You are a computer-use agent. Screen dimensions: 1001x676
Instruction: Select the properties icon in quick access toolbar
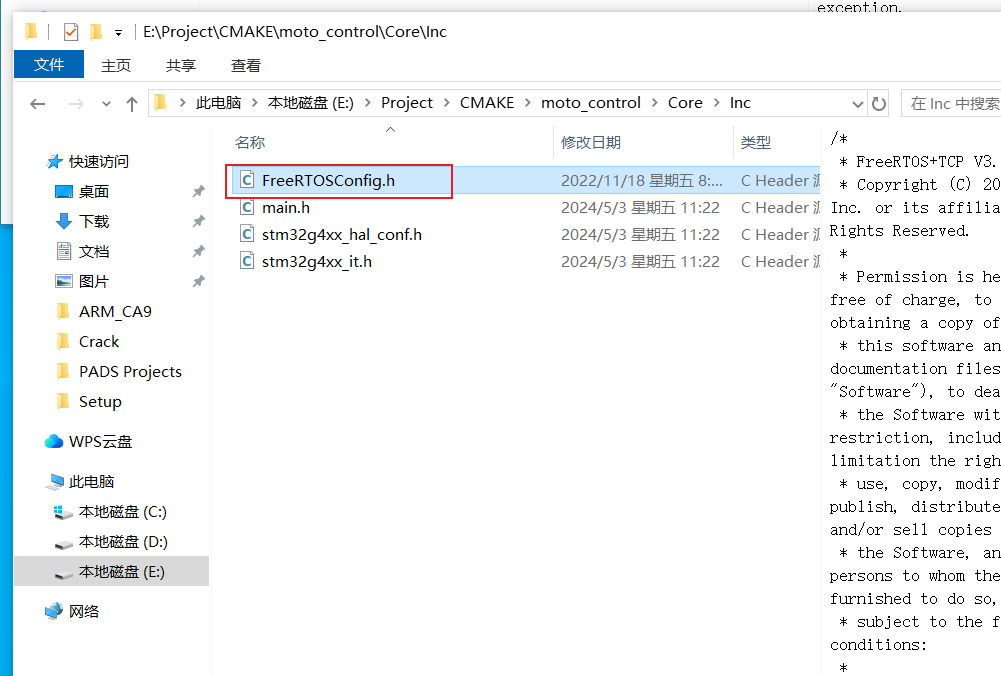[x=70, y=31]
